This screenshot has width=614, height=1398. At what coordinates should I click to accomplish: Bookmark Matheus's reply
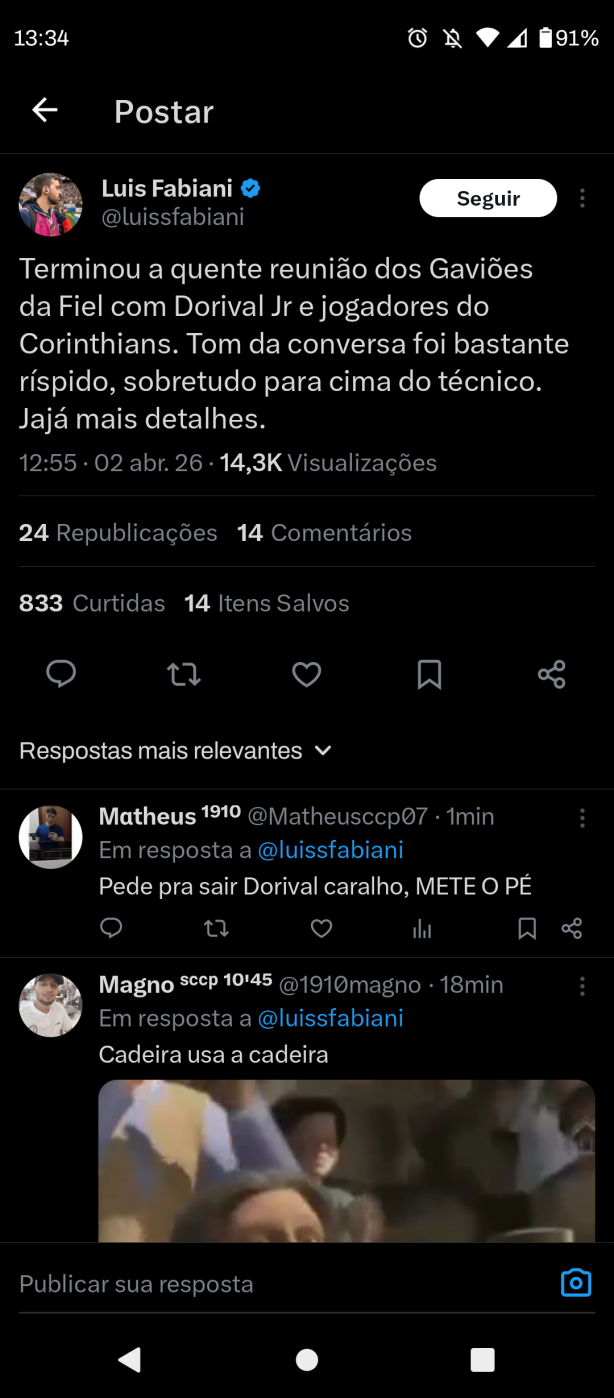click(x=527, y=929)
